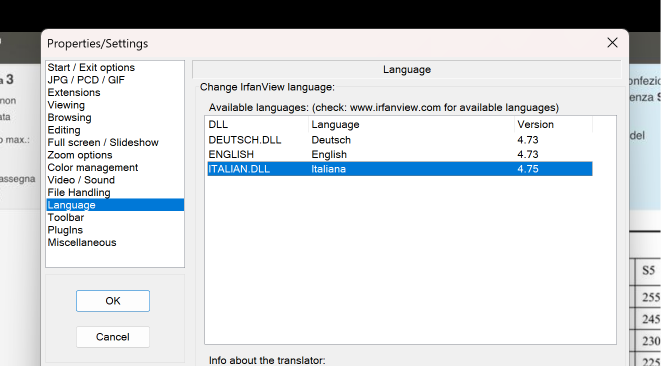Select Video / Sound category
Viewport: 661px width, 366px height.
point(115,180)
